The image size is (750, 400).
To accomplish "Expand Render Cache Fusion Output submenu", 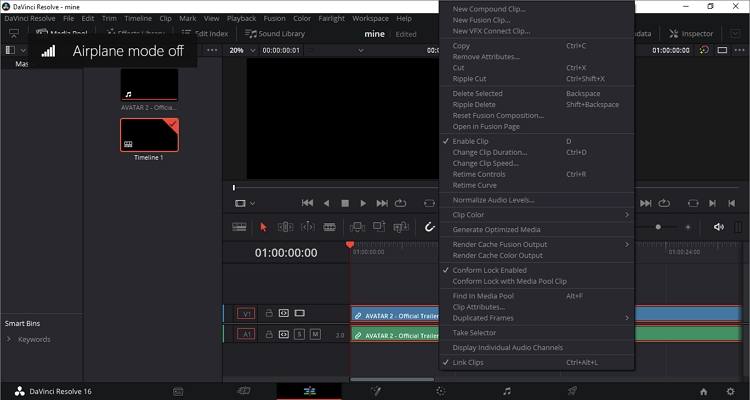I will pos(537,244).
